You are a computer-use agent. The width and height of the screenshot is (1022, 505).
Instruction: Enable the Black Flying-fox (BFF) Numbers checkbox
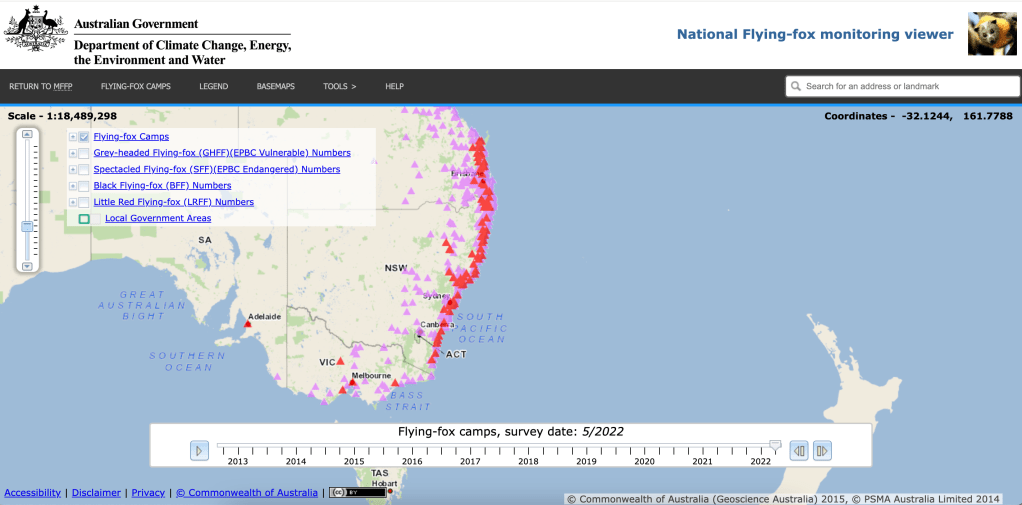[x=84, y=186]
